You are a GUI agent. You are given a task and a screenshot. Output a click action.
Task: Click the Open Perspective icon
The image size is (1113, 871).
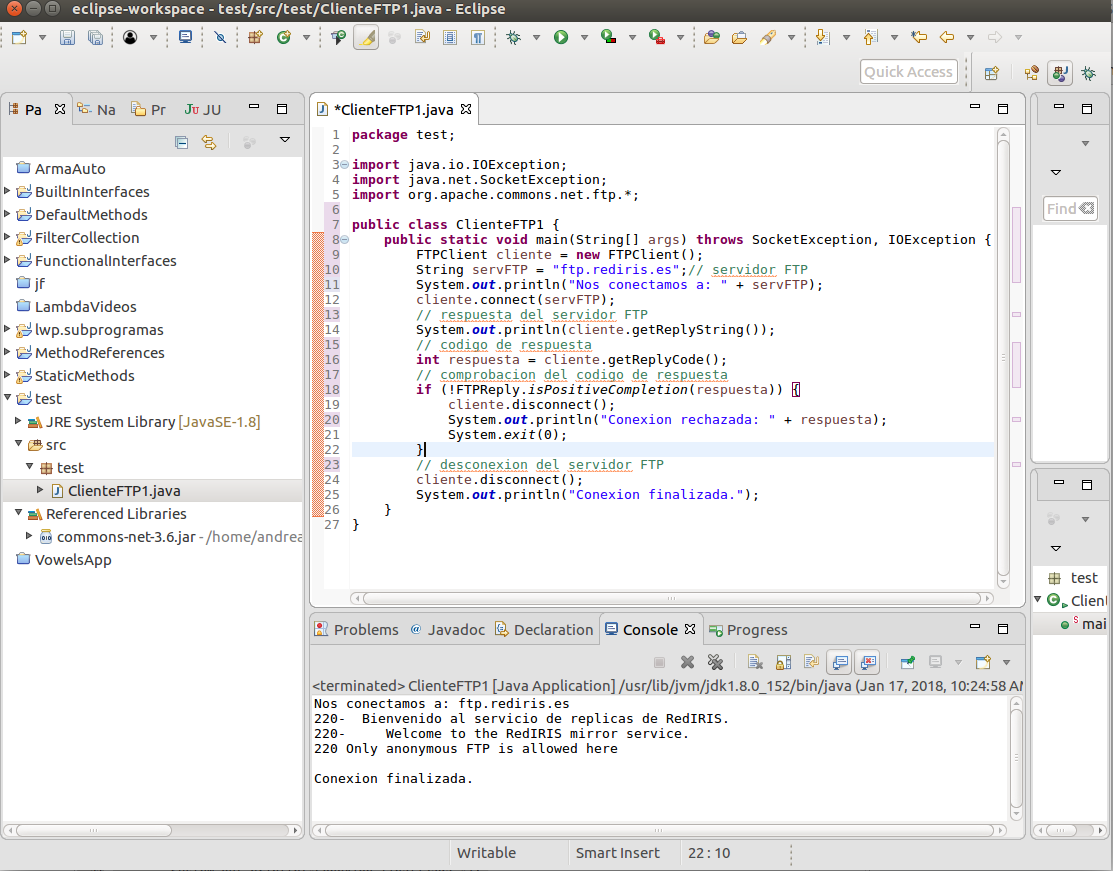pyautogui.click(x=992, y=72)
